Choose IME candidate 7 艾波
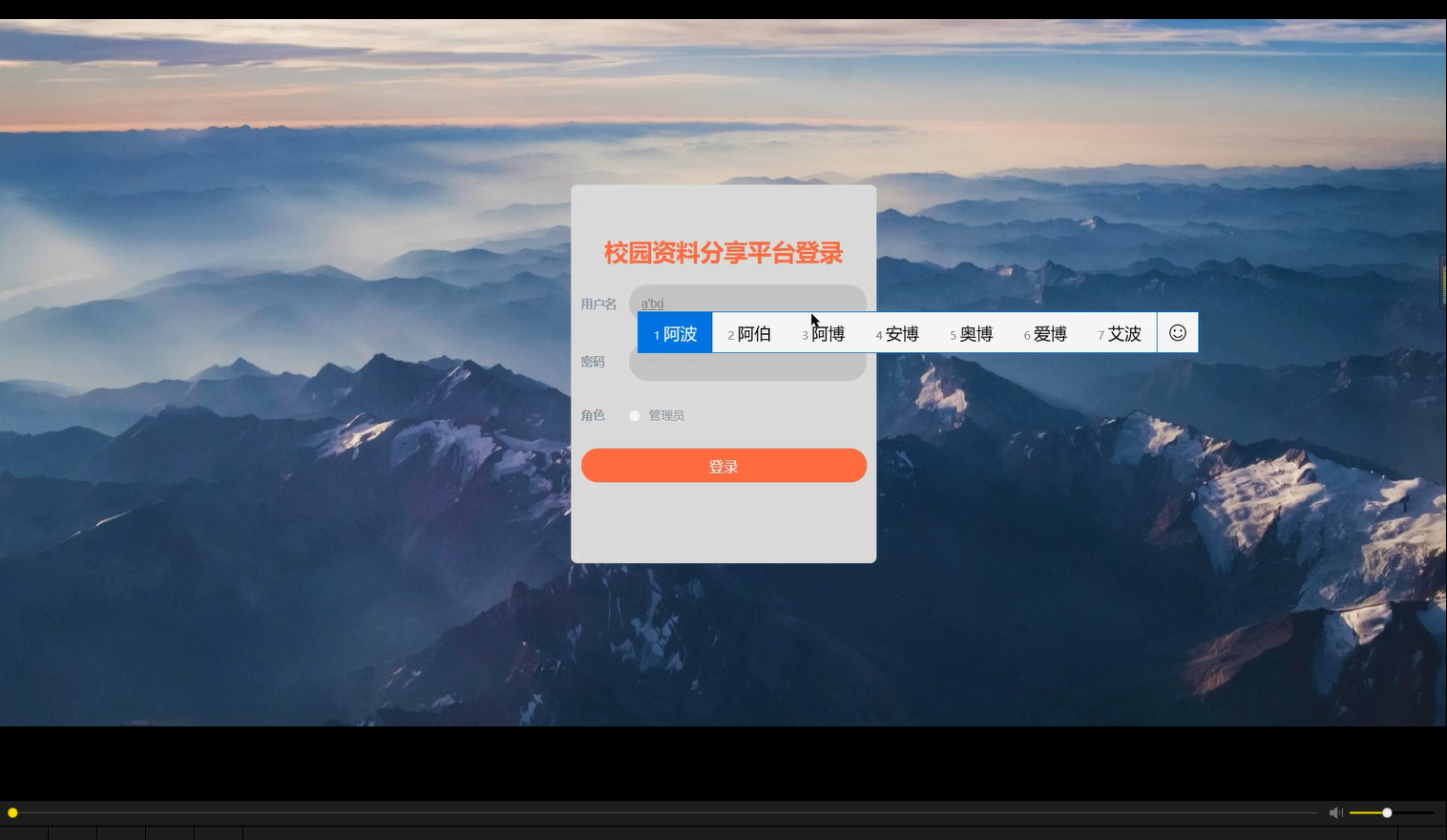Image resolution: width=1447 pixels, height=840 pixels. [x=1120, y=333]
